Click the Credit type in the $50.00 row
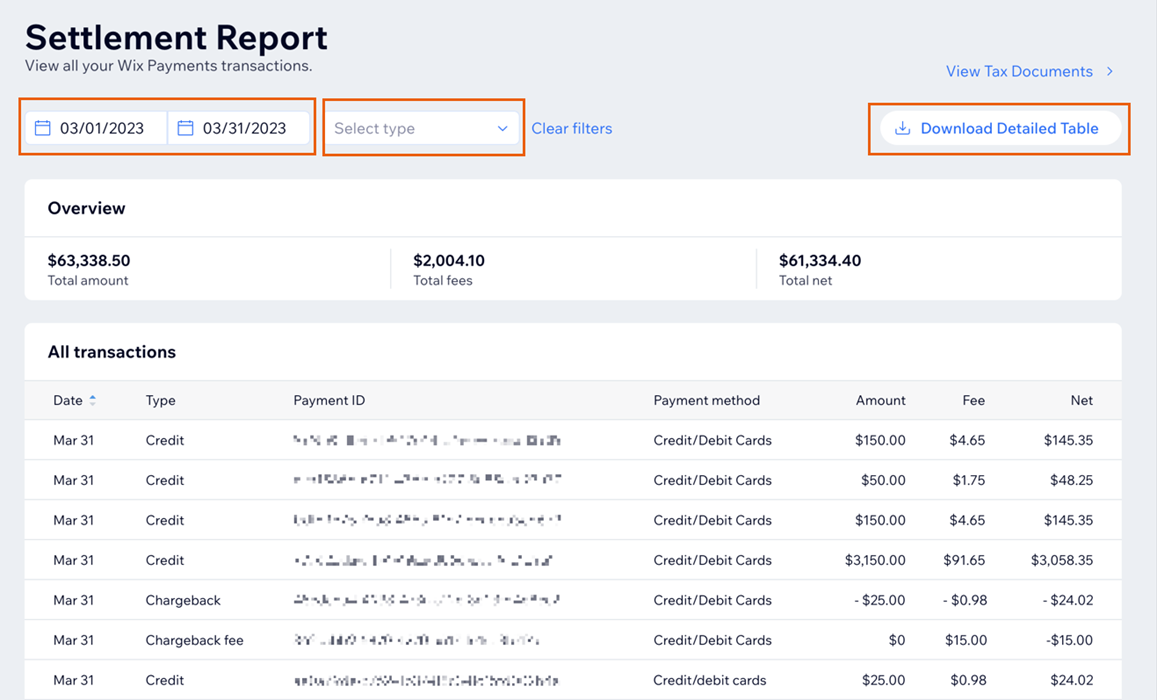Image resolution: width=1157 pixels, height=700 pixels. 165,480
